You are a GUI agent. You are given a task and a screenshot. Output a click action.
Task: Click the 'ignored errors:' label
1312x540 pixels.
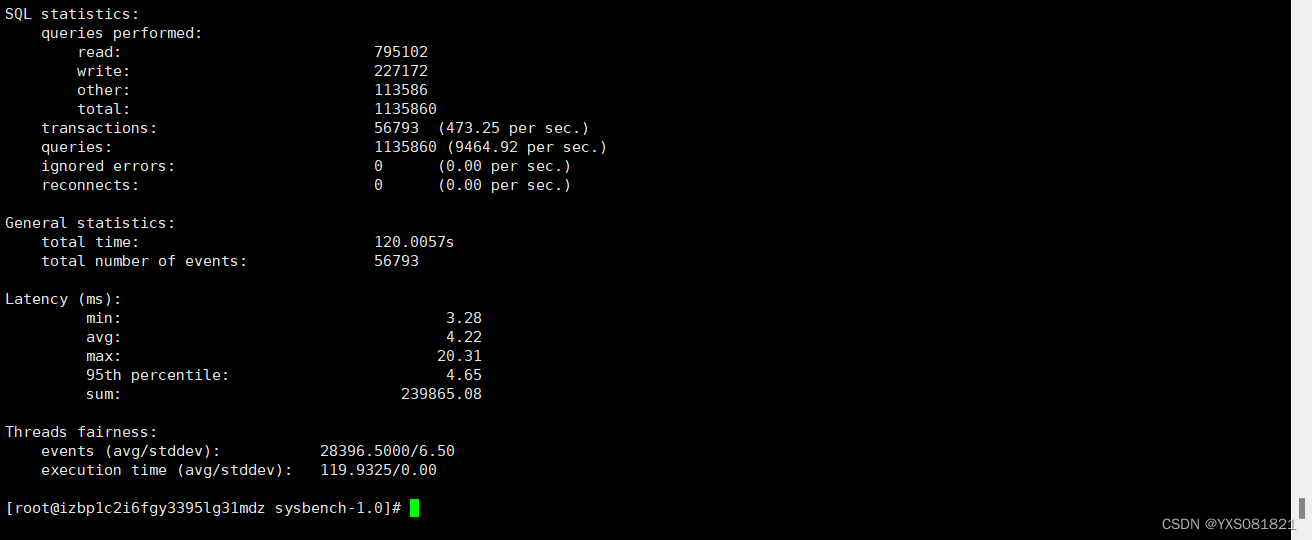[108, 166]
